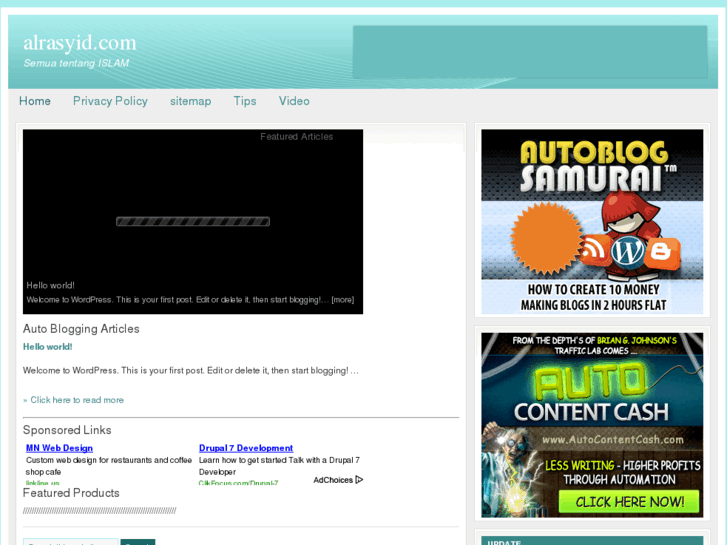Image resolution: width=727 pixels, height=545 pixels.
Task: Click the Auto Blogging Articles heading
Action: tap(81, 329)
